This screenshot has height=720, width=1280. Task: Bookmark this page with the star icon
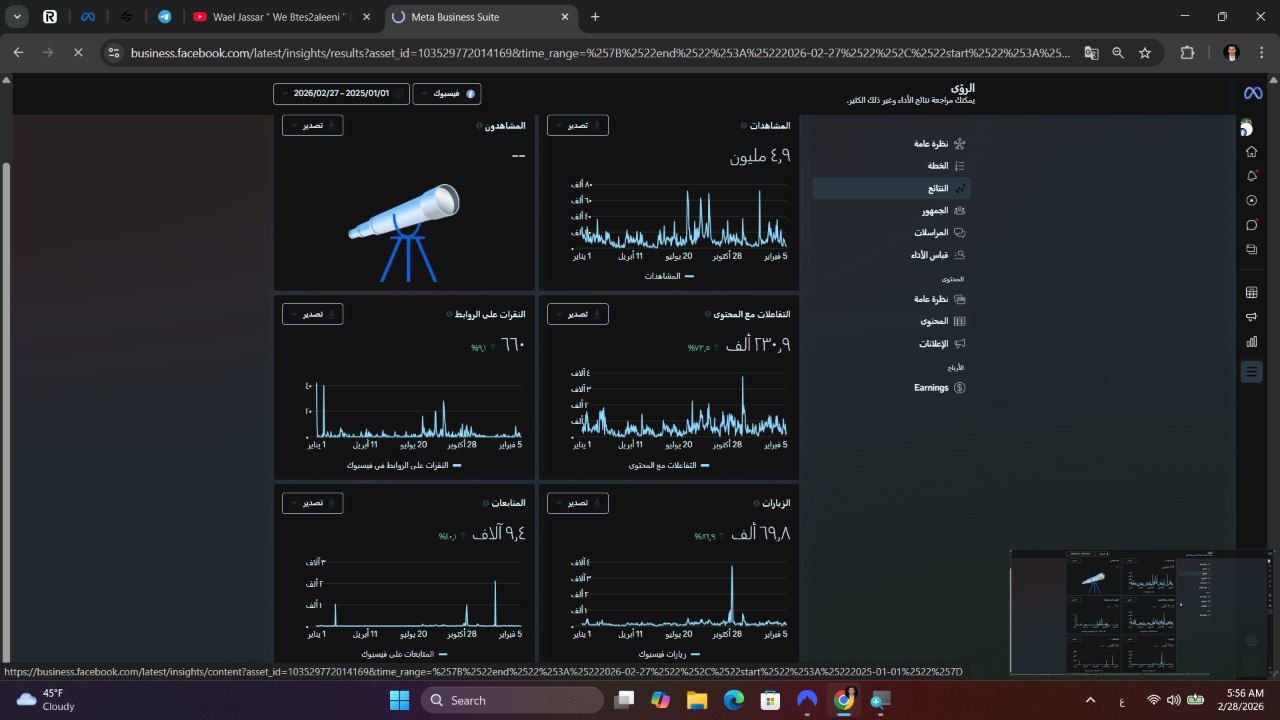[x=1145, y=53]
